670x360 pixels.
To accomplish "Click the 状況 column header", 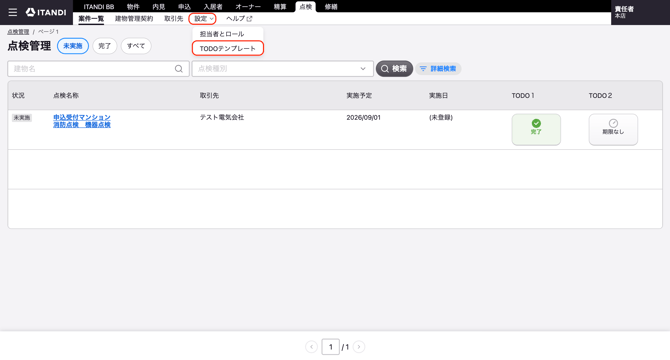I will tap(18, 96).
